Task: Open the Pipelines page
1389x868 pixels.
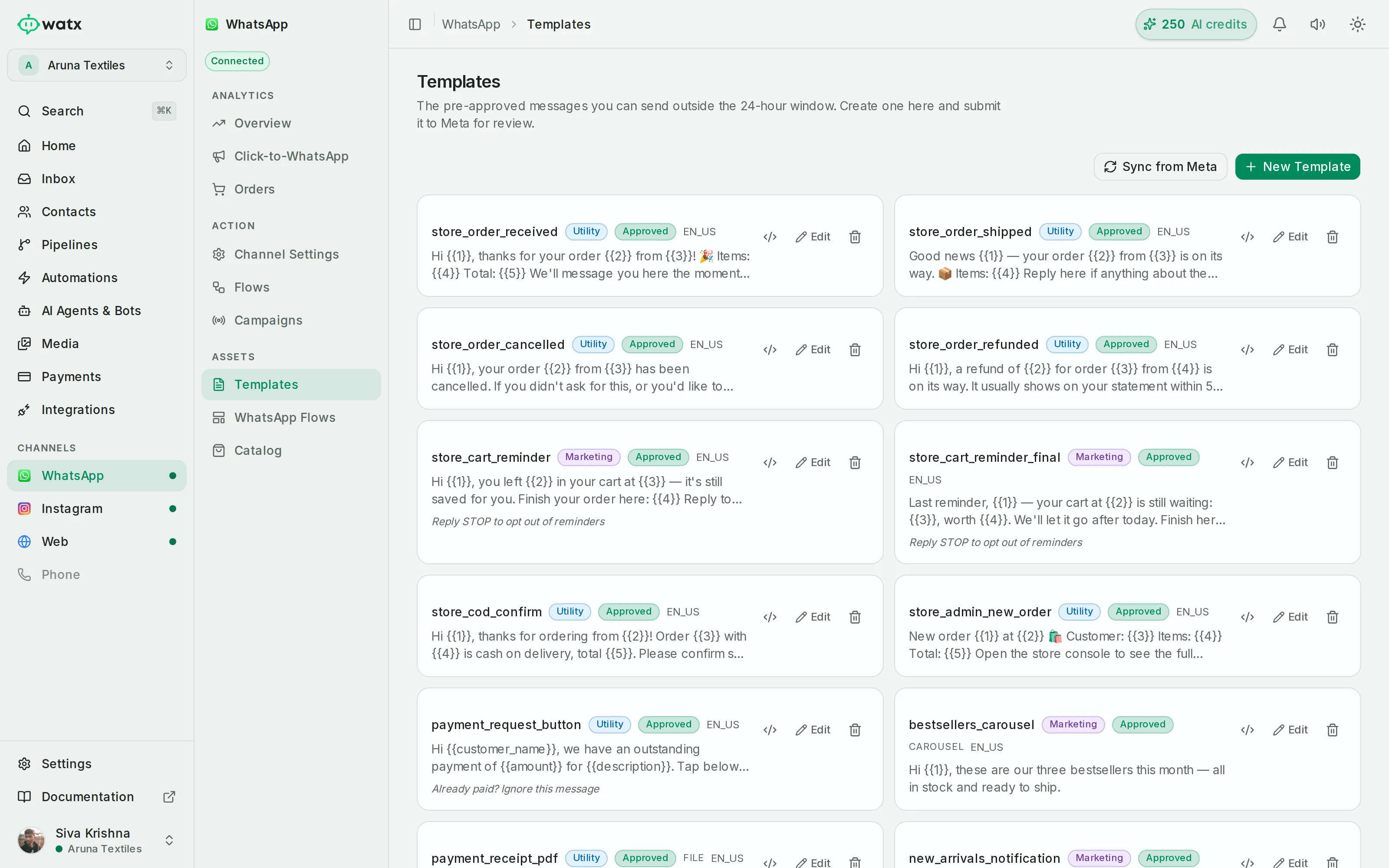Action: coord(96,244)
